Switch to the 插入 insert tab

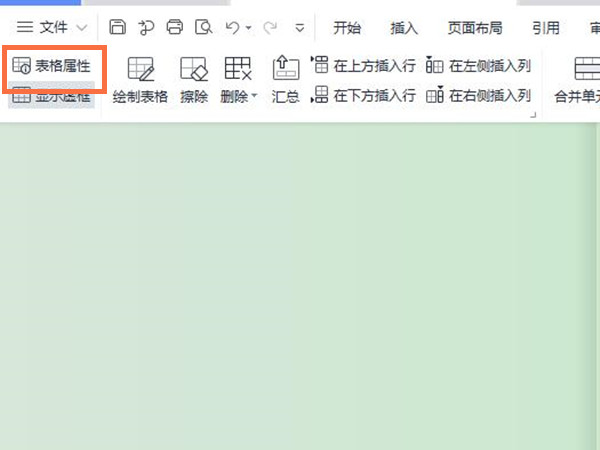[404, 27]
